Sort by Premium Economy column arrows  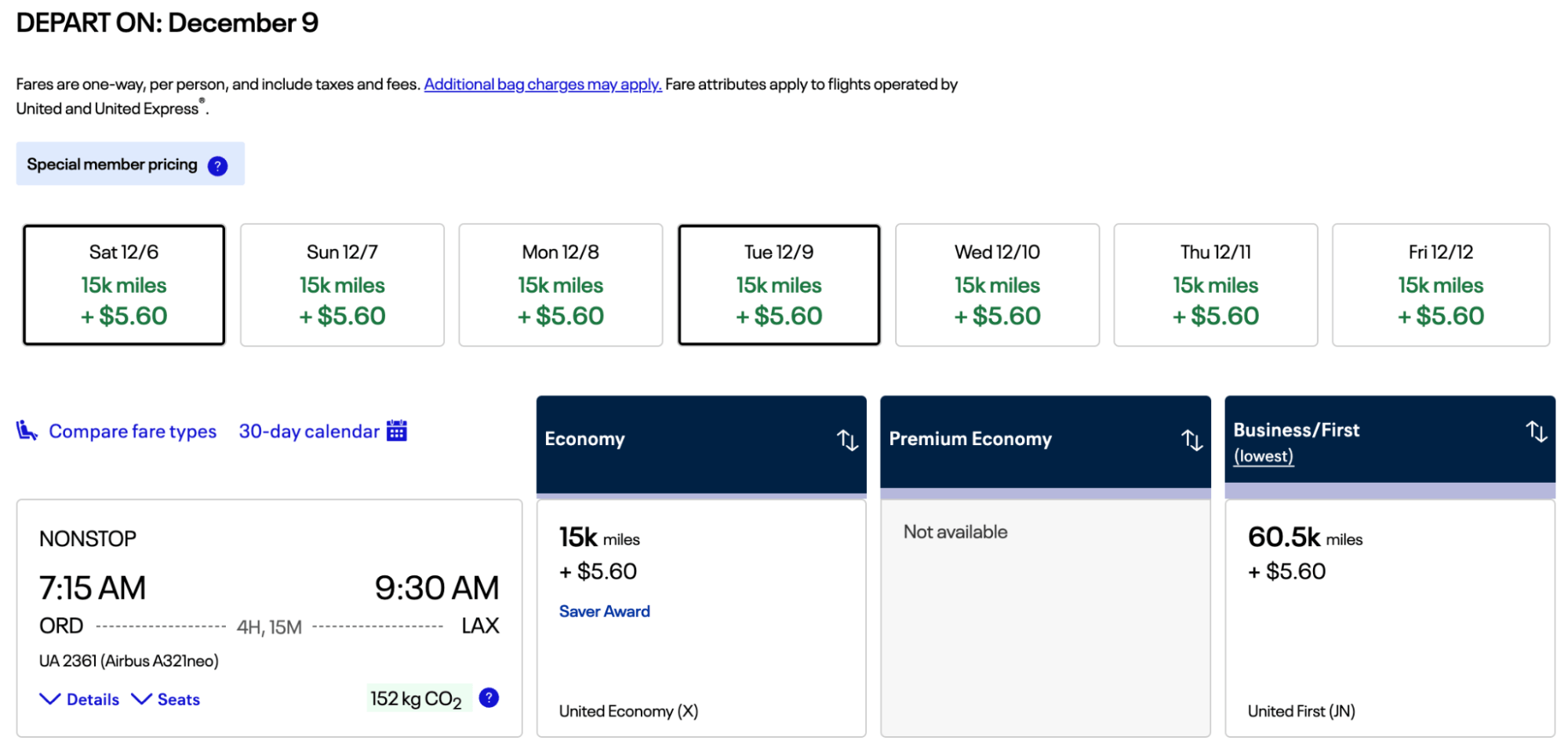coord(1191,440)
